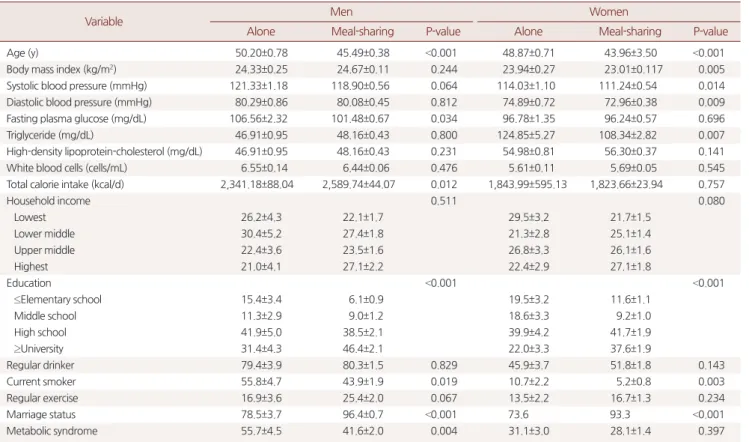Click the "Lower middle" row label
The width and height of the screenshot is (749, 442).
tap(44, 234)
